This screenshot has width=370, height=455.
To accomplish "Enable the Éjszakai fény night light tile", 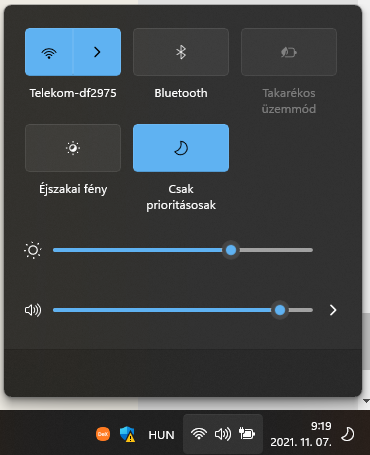I will (73, 148).
